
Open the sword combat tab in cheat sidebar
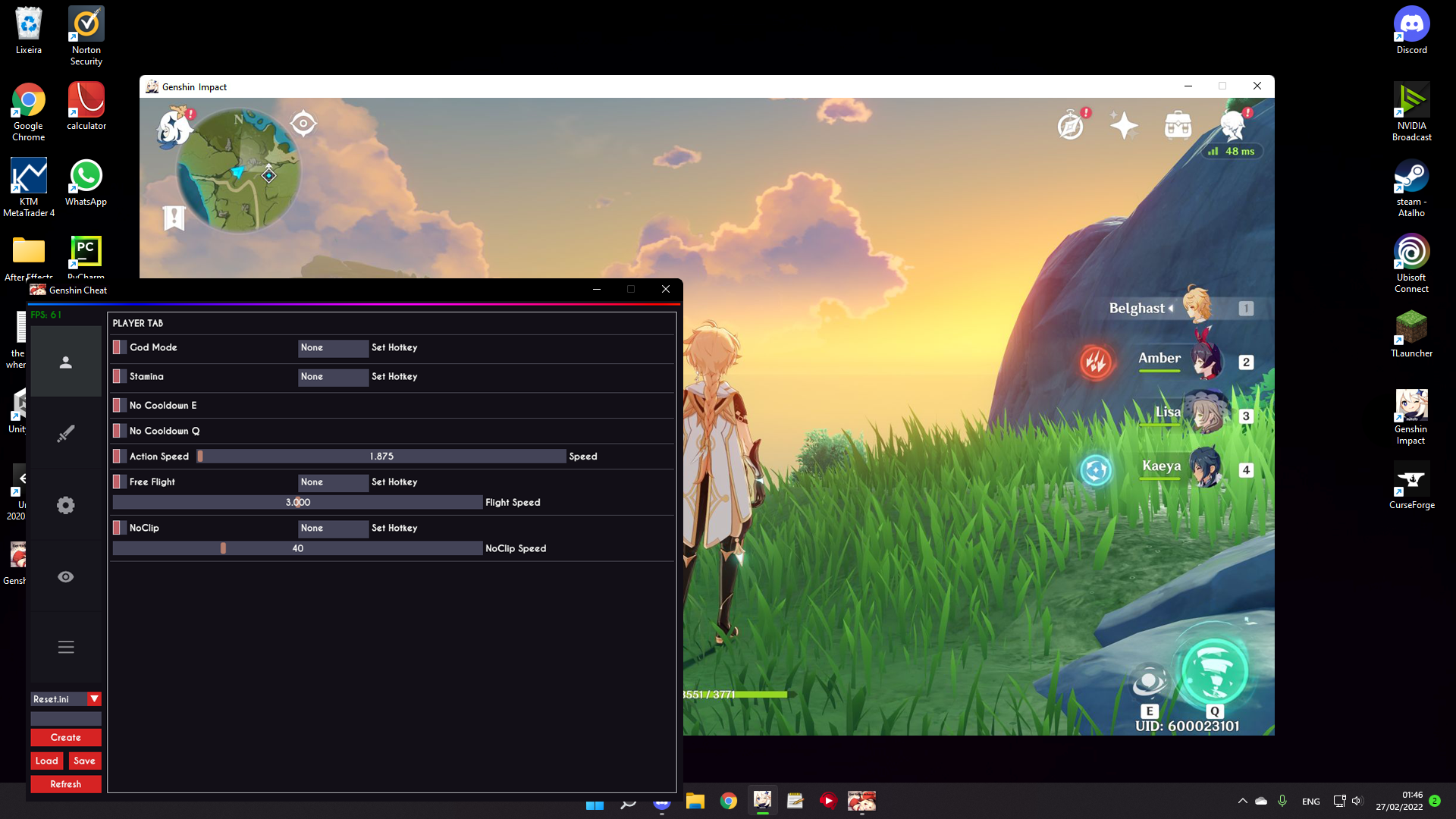click(x=66, y=434)
